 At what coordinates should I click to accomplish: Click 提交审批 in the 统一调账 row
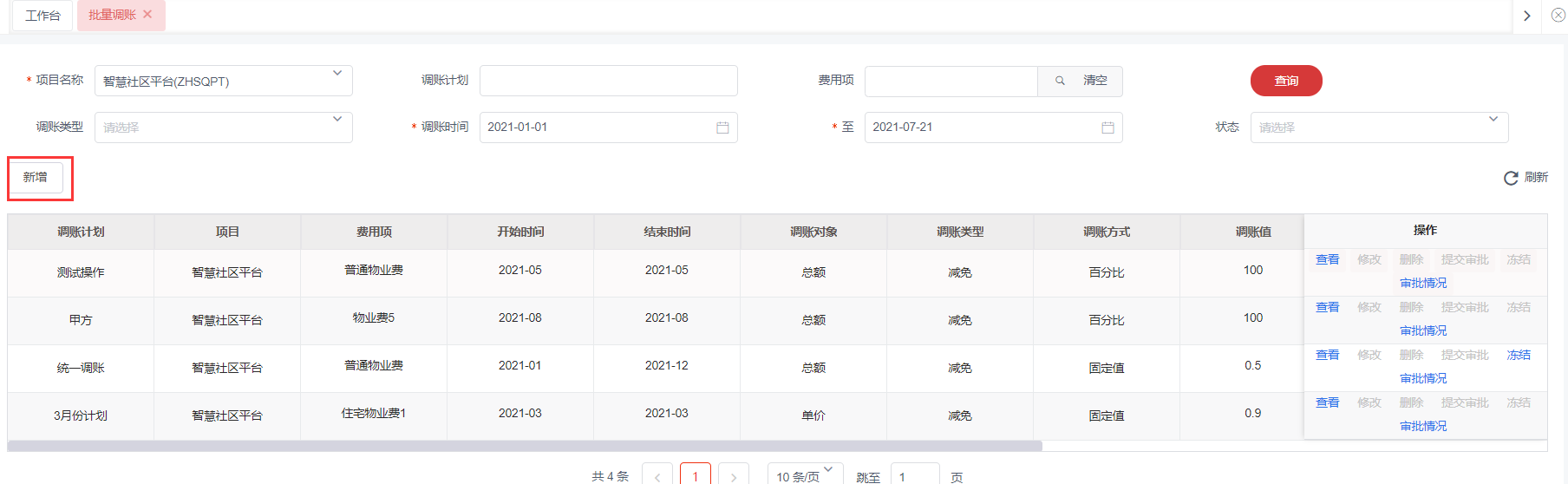point(1465,355)
